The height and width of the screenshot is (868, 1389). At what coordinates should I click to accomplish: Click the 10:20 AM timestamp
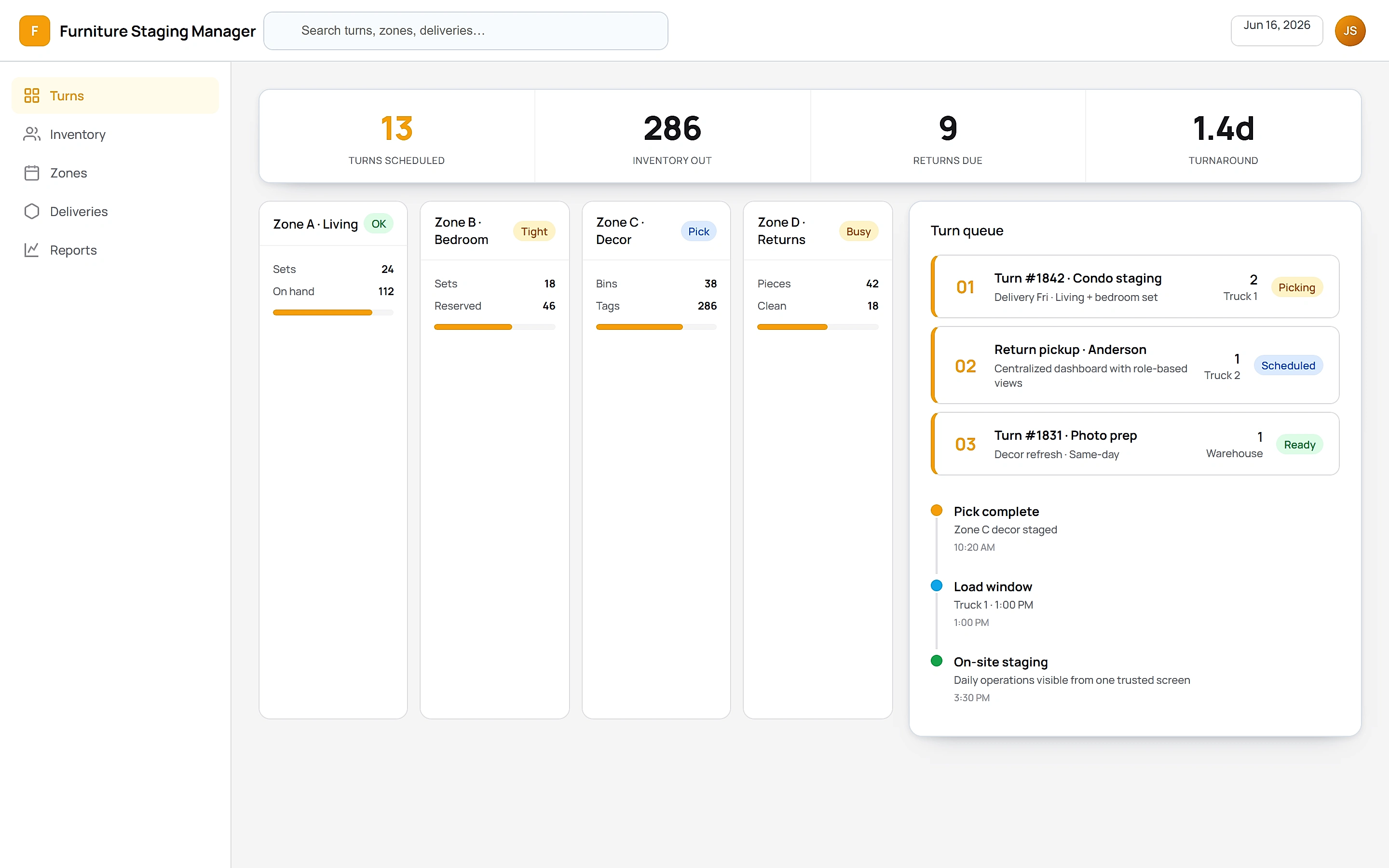974,547
